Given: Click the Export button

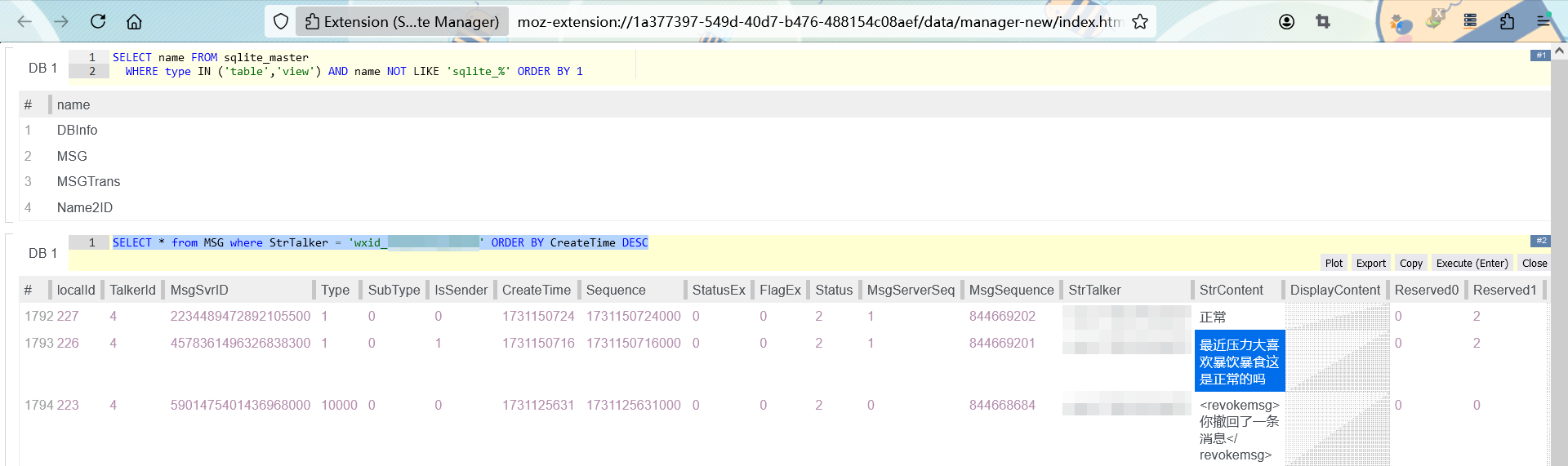Looking at the screenshot, I should (1370, 263).
